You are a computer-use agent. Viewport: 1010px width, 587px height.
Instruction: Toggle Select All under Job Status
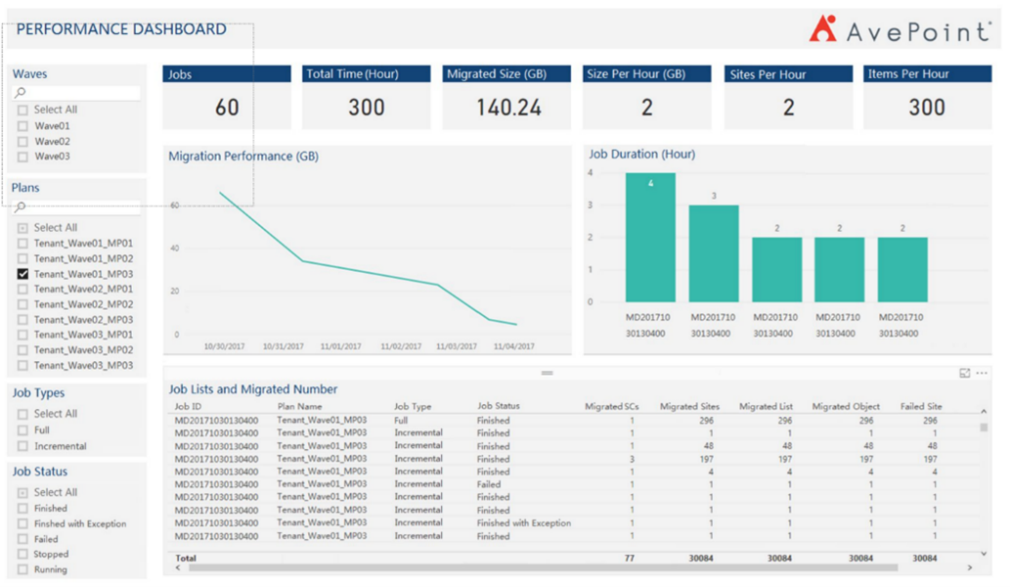coord(23,493)
